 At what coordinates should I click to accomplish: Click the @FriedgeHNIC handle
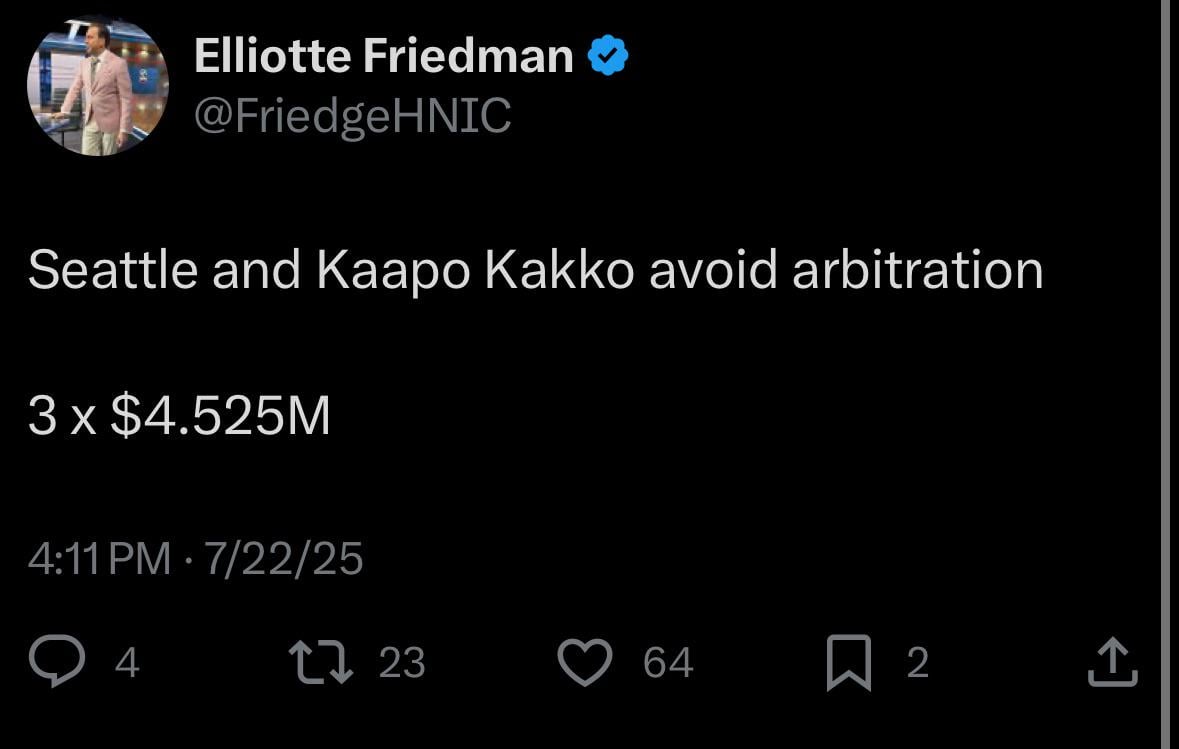pos(352,116)
